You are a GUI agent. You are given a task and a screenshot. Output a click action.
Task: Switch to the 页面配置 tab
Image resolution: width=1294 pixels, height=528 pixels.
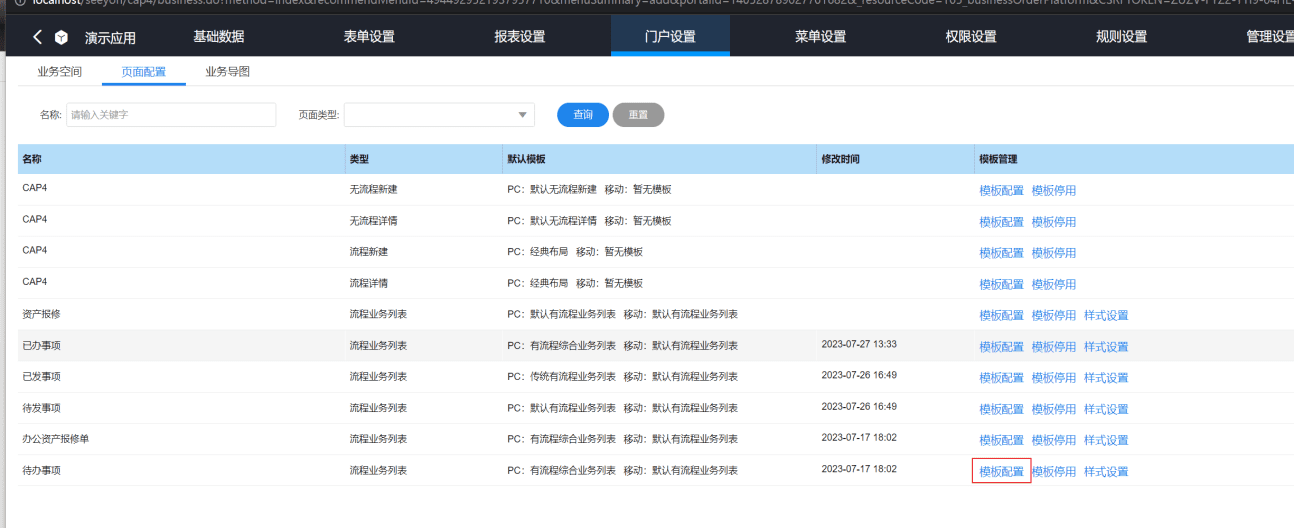pyautogui.click(x=143, y=72)
